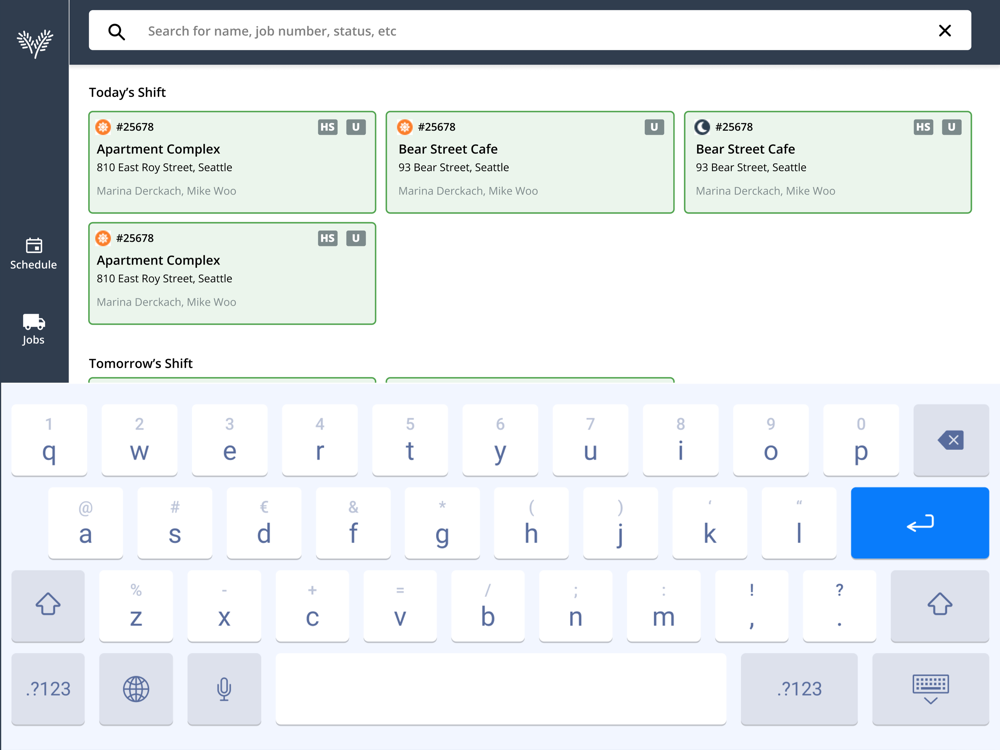Tap the right shift key
1000x750 pixels.
point(939,605)
